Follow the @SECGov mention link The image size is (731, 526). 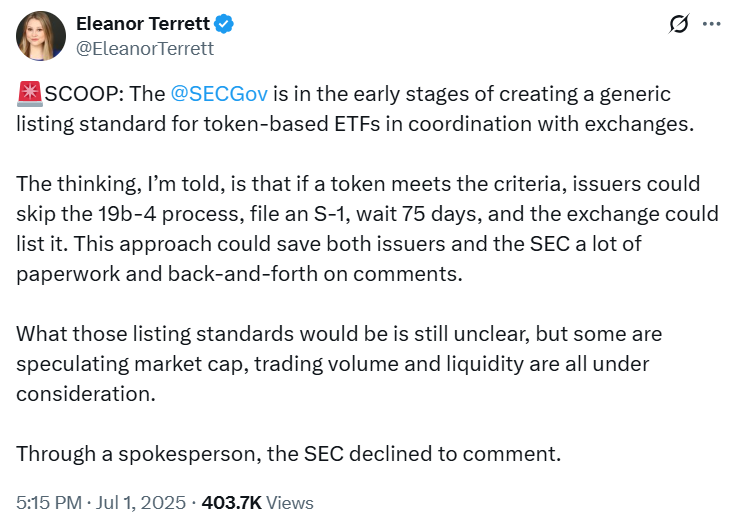[219, 94]
